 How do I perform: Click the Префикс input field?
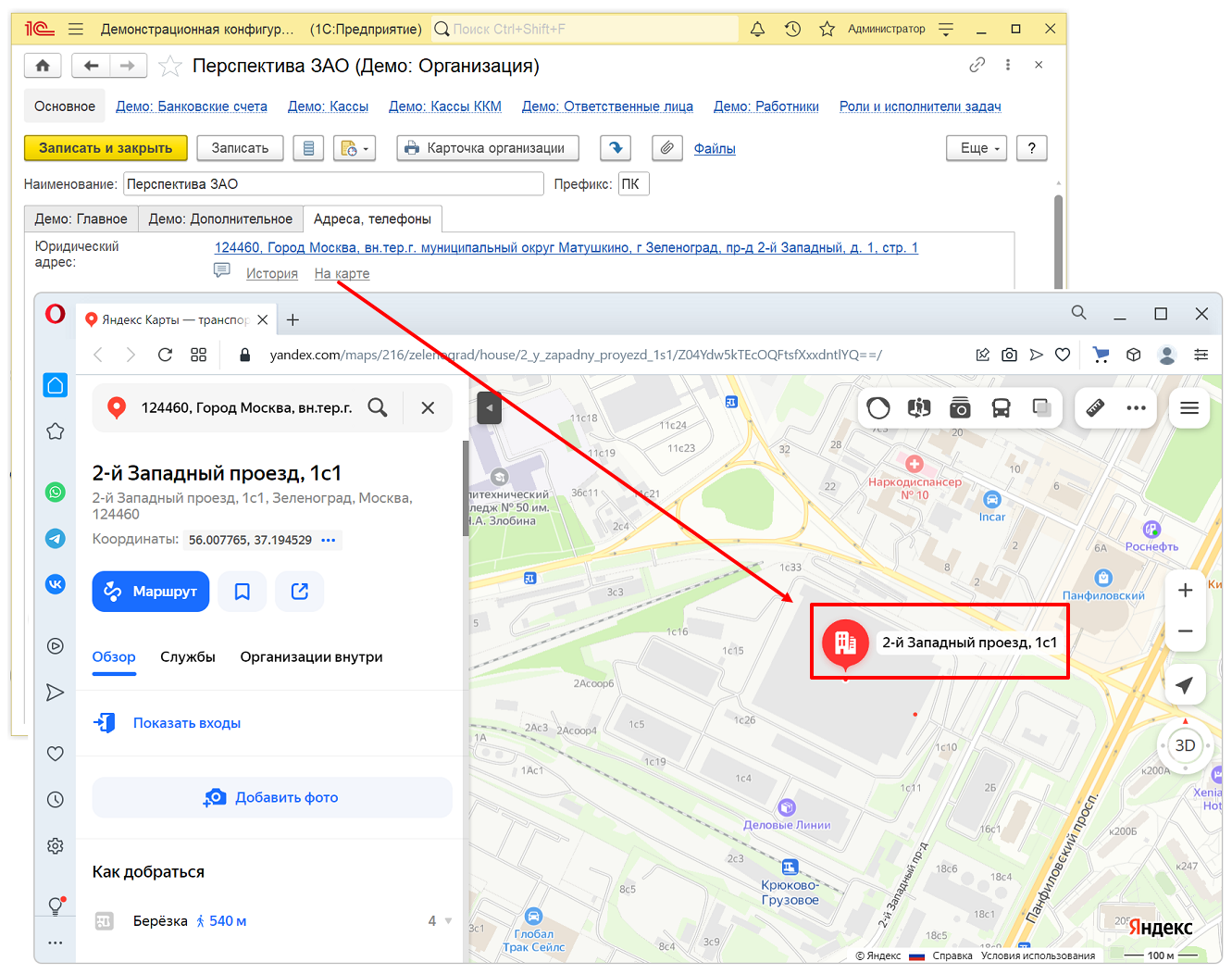[x=634, y=184]
